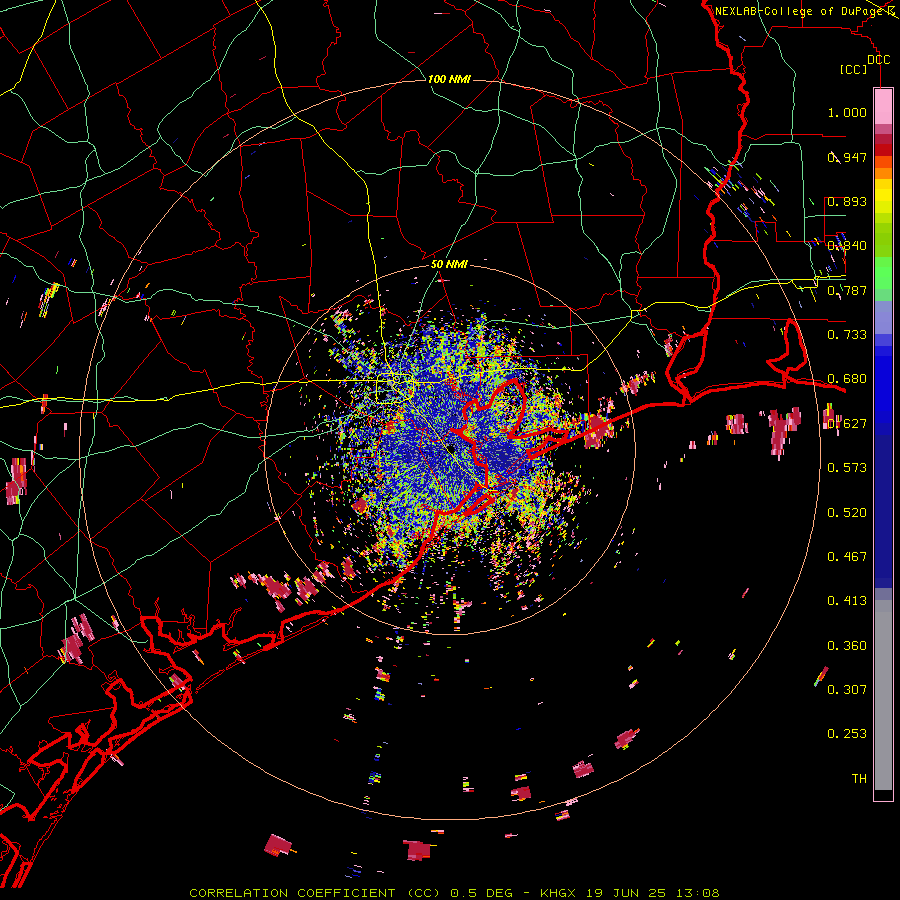Click the 1.000 value on color scale
The width and height of the screenshot is (900, 900).
[x=847, y=112]
